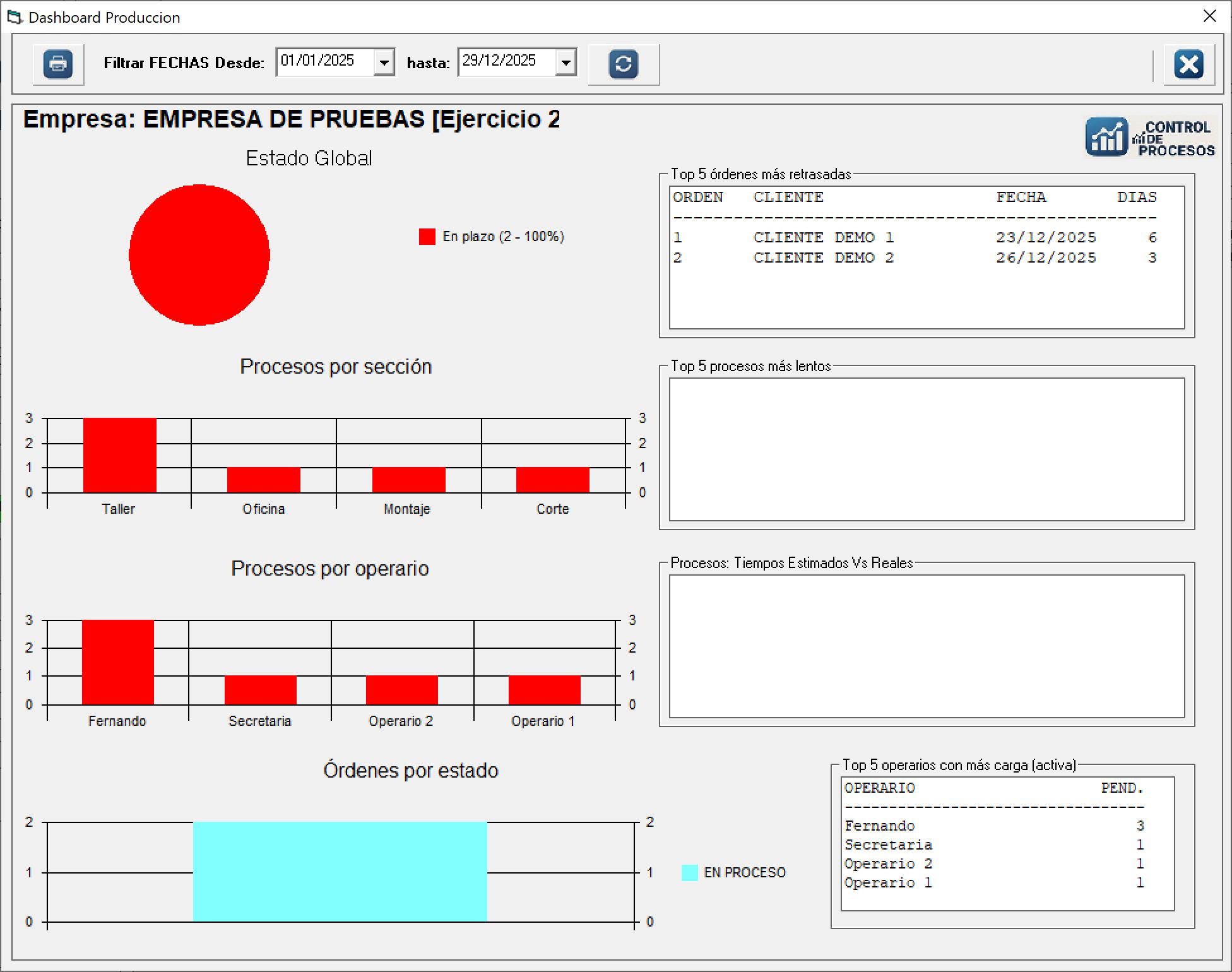This screenshot has width=1232, height=972.
Task: Click inside Top 5 procesos más lentos box
Action: pos(927,449)
